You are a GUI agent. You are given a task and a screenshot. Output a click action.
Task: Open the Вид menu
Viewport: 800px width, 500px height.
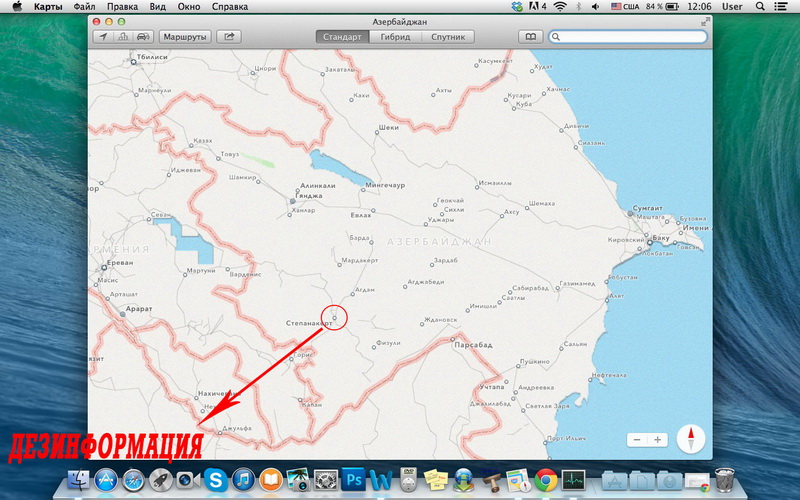(157, 7)
